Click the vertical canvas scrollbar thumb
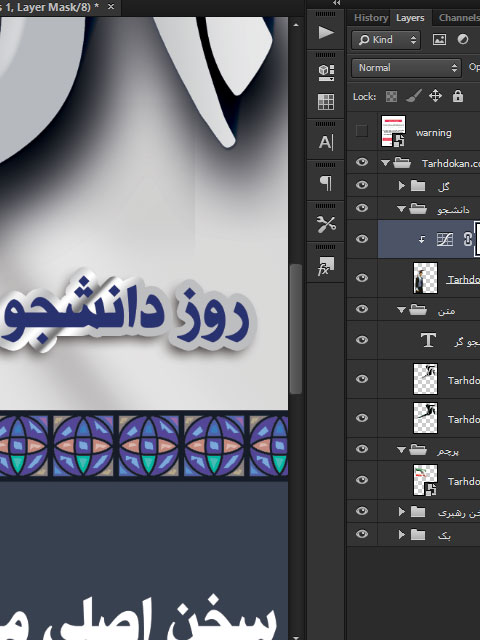The image size is (480, 640). (x=296, y=329)
